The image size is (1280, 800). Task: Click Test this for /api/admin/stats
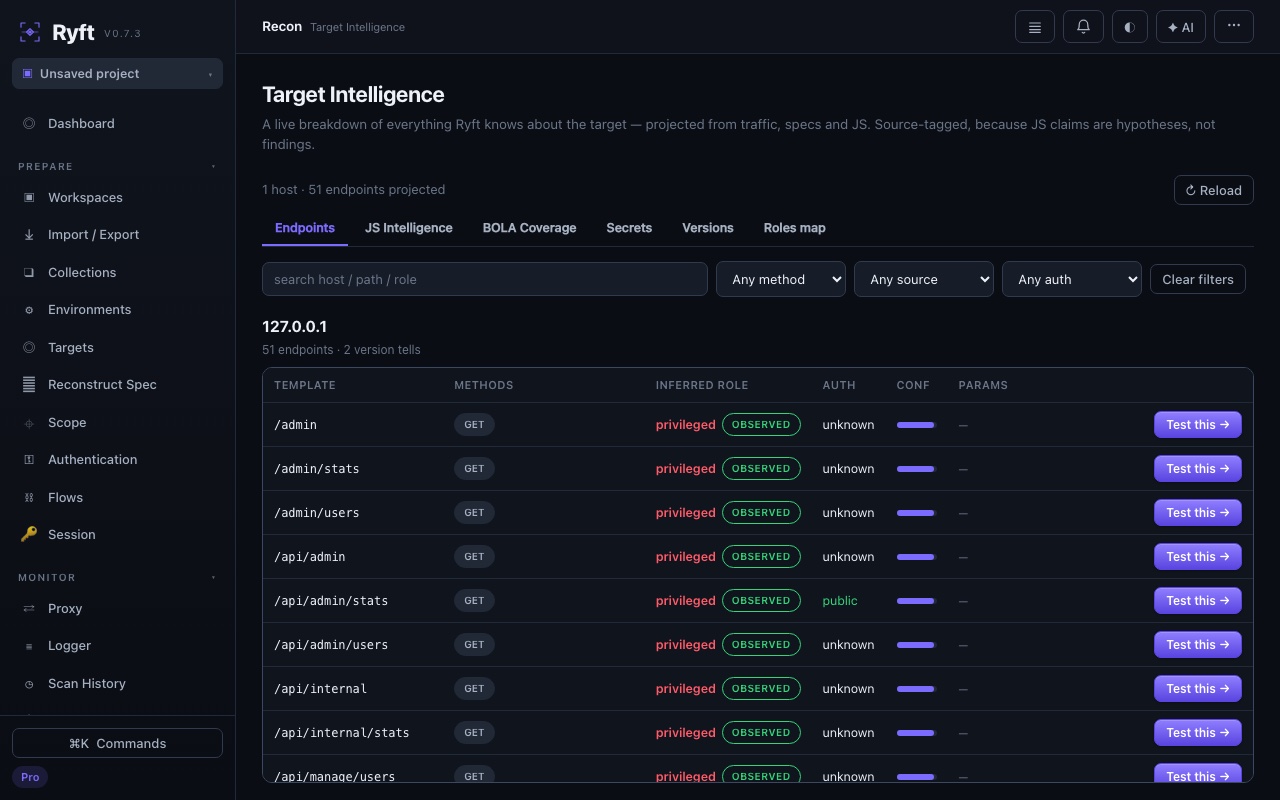coord(1198,600)
